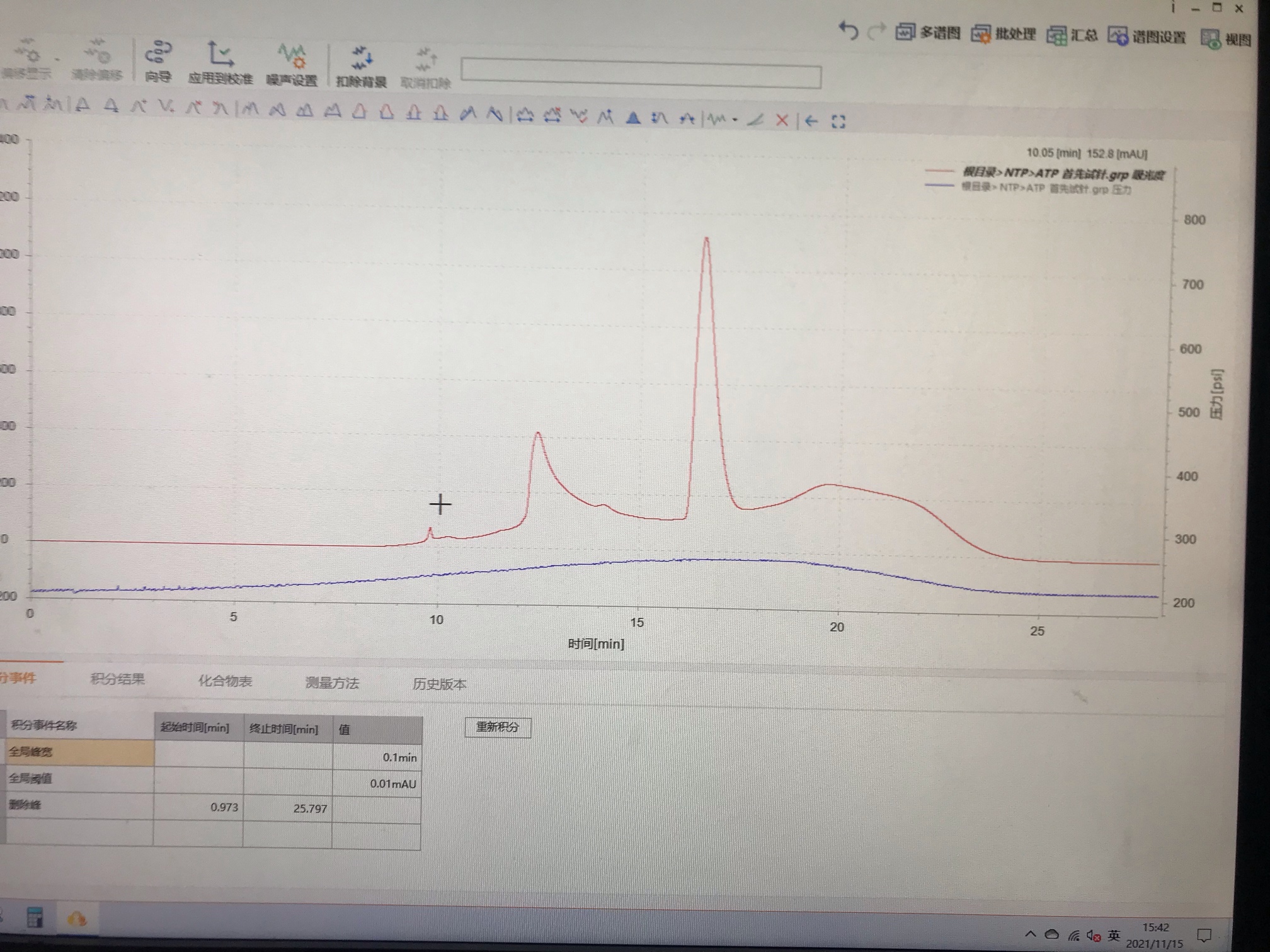This screenshot has height=952, width=1270.
Task: Click 取消扣除 cancel subtraction icon
Action: pos(426,68)
